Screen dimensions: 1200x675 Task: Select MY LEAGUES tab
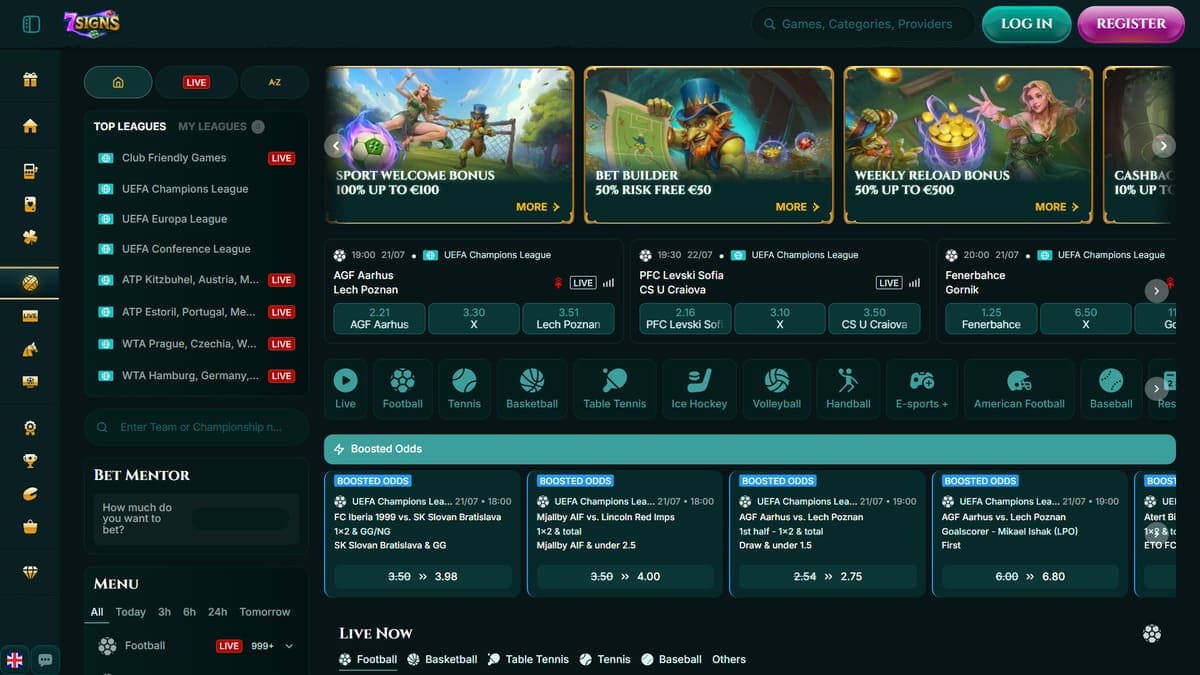[x=212, y=126]
